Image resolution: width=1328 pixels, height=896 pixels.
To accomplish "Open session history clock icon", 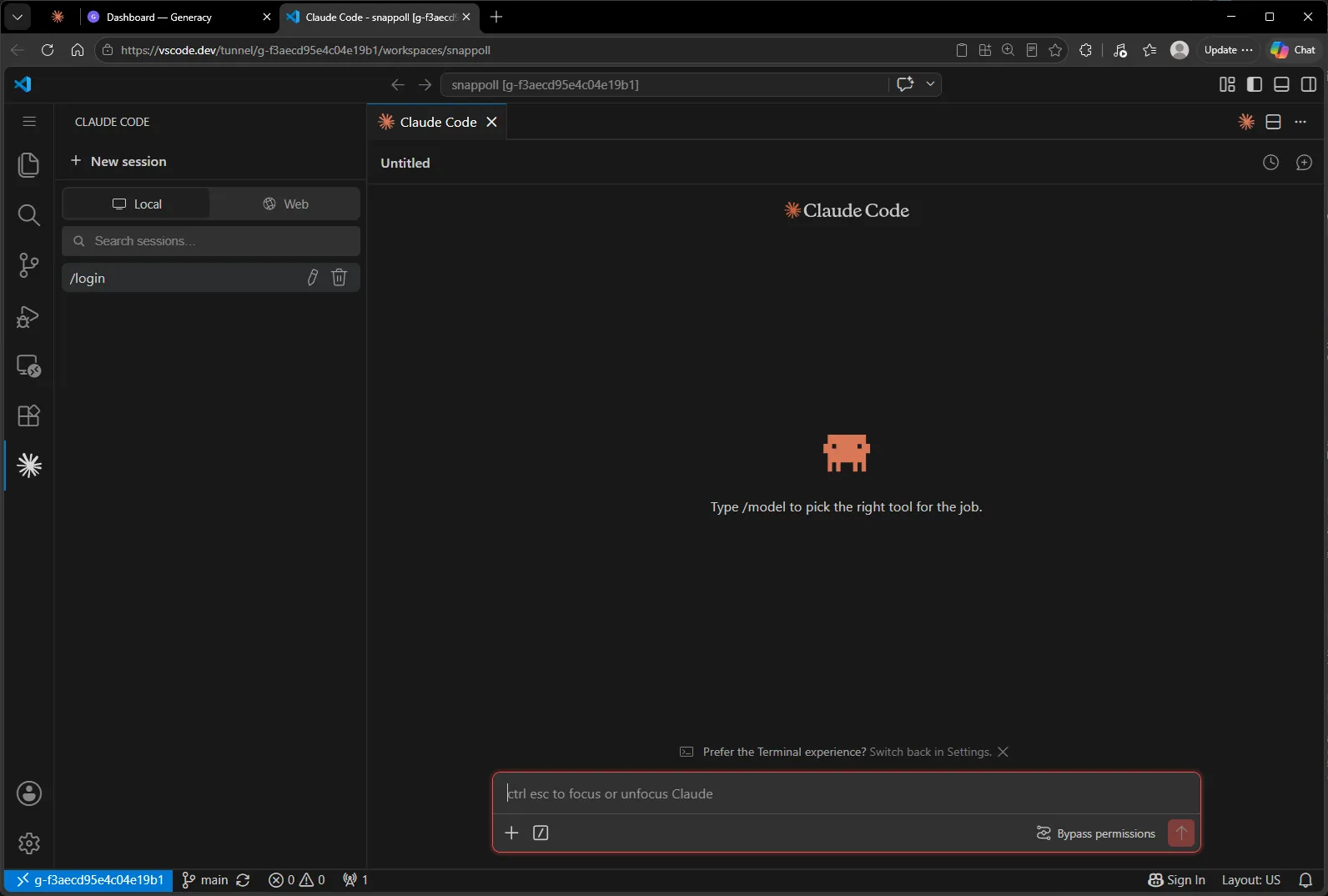I will pyautogui.click(x=1270, y=163).
